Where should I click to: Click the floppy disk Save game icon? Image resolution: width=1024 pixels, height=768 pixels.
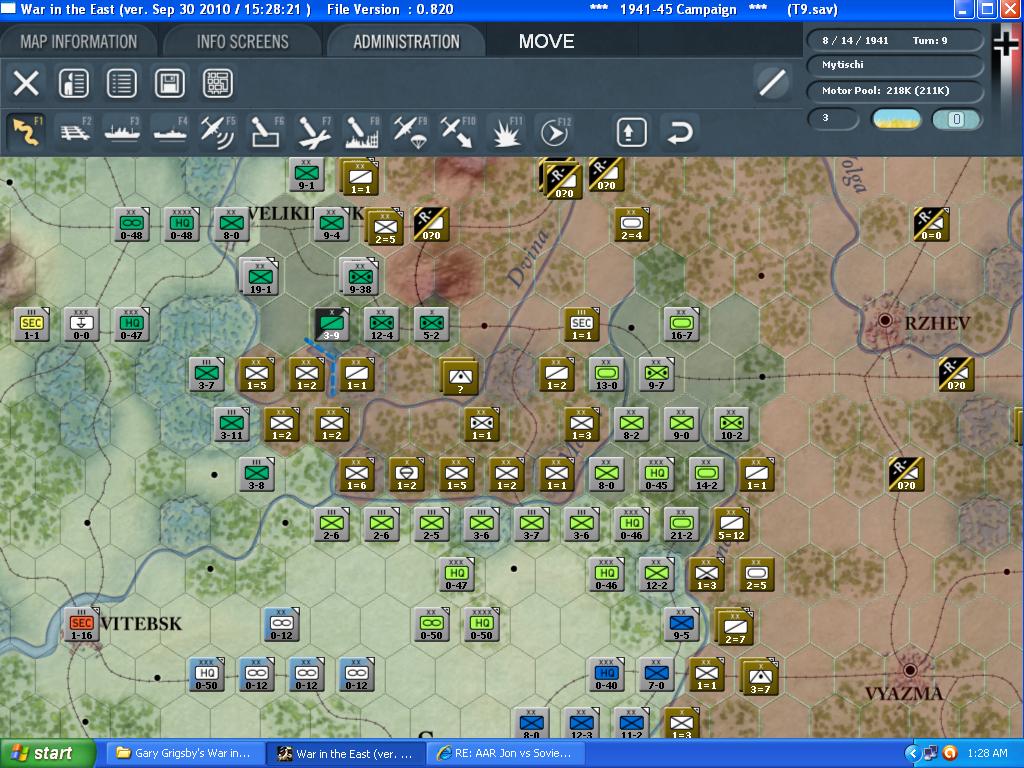170,84
